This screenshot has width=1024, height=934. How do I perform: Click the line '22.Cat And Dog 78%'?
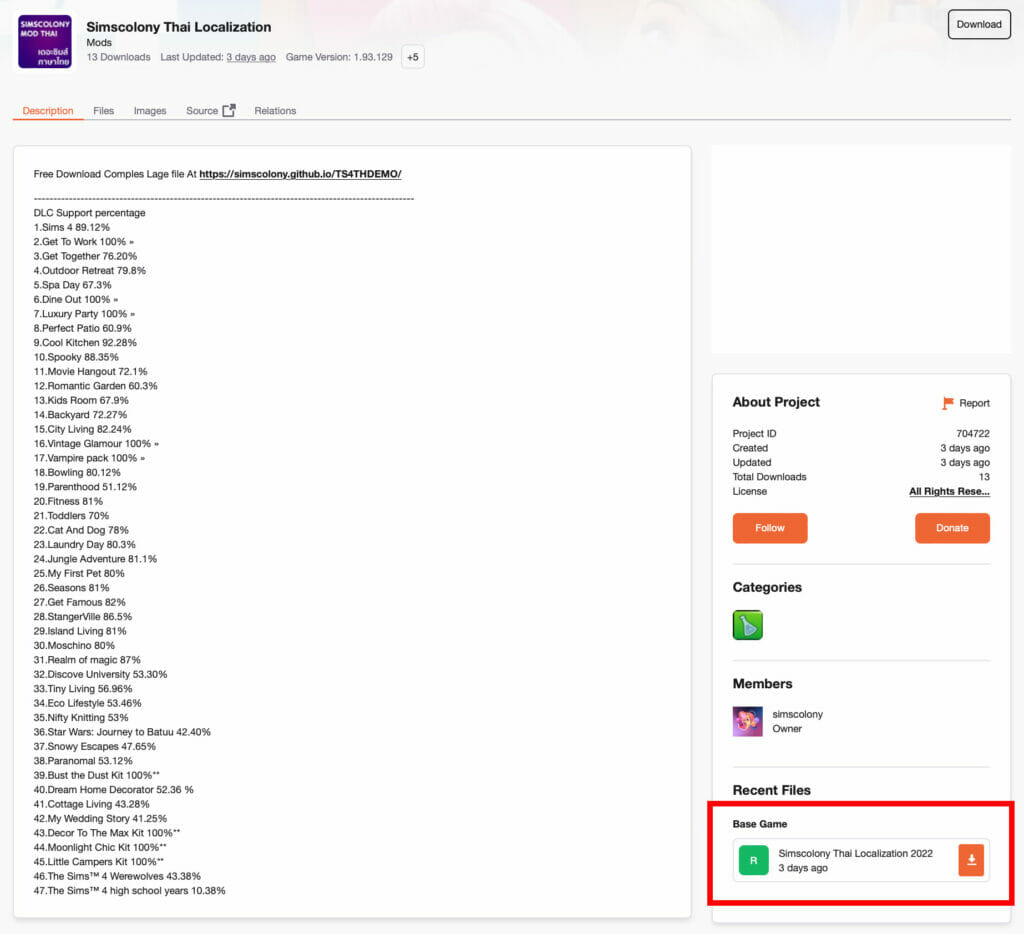pyautogui.click(x=81, y=530)
